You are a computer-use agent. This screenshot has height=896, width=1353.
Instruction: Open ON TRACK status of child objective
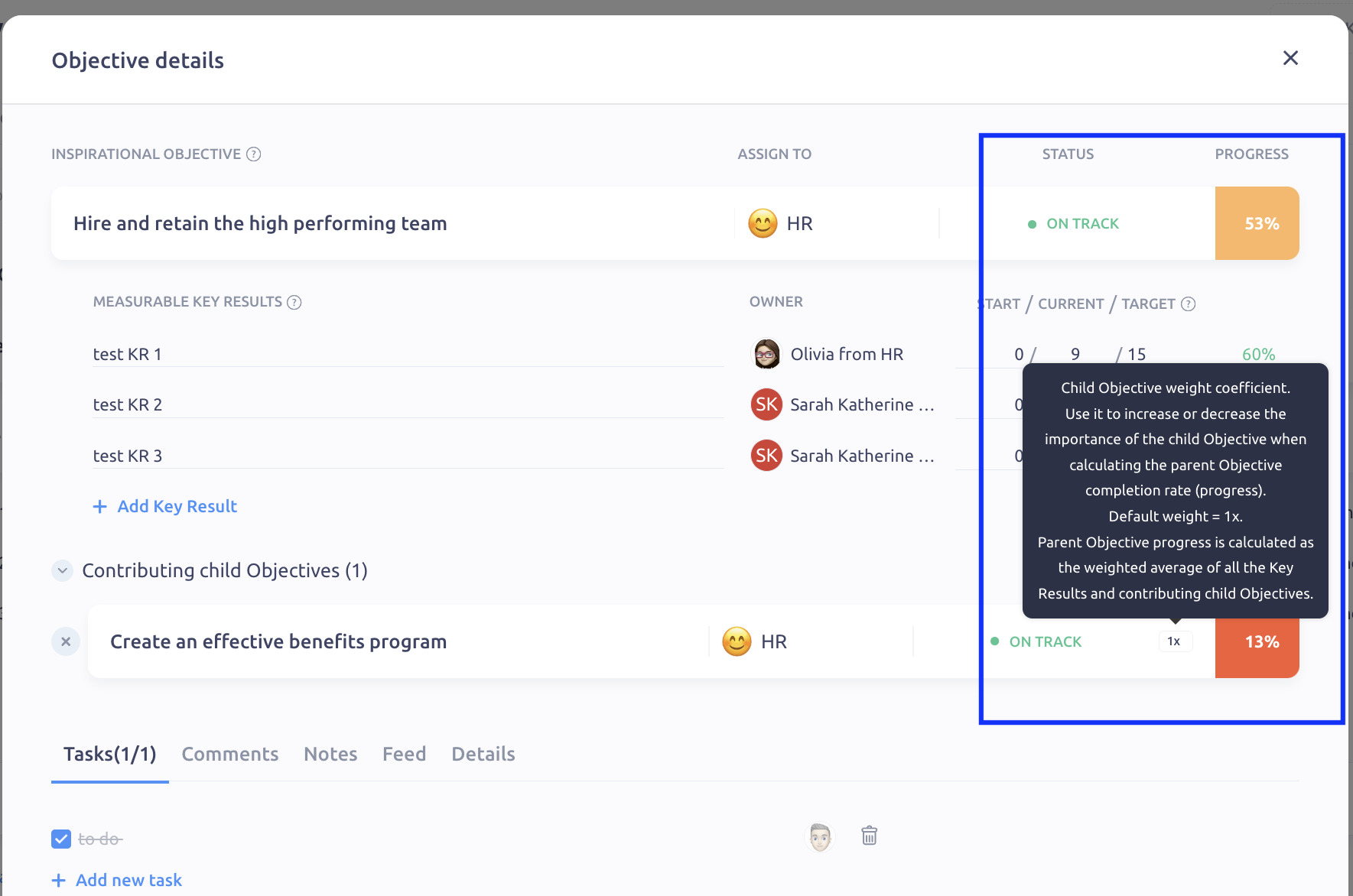point(1036,642)
